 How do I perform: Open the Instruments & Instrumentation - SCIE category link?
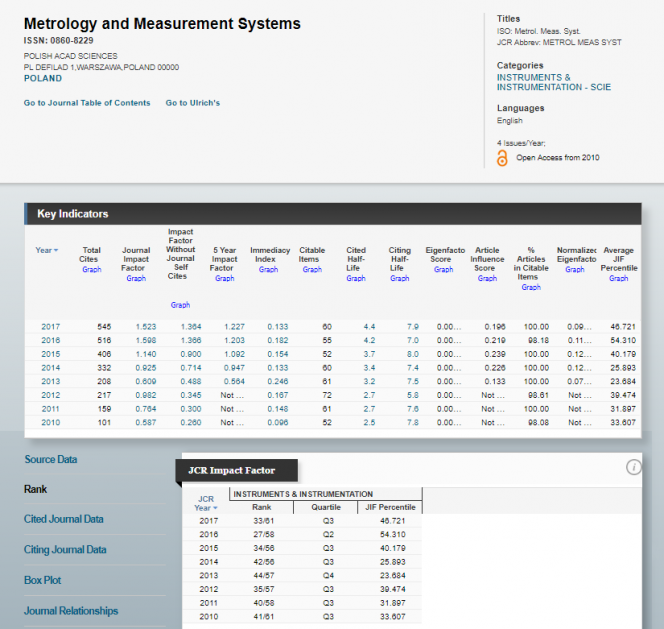(553, 82)
